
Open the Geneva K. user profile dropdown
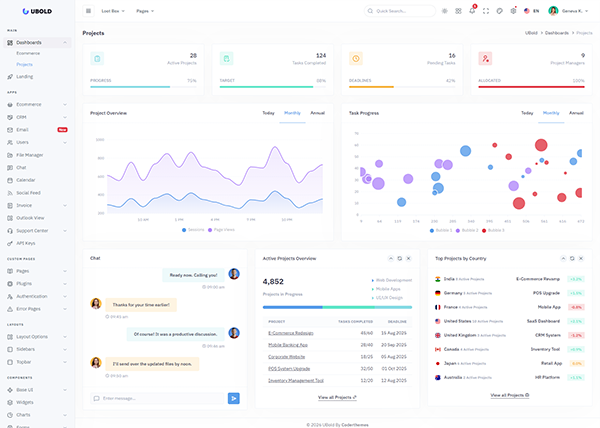566,11
